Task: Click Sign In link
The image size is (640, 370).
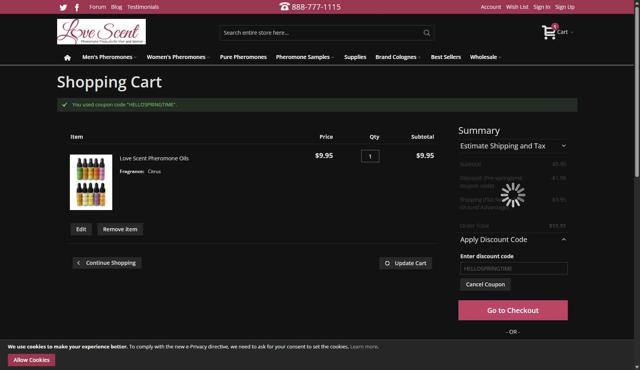Action: click(542, 7)
